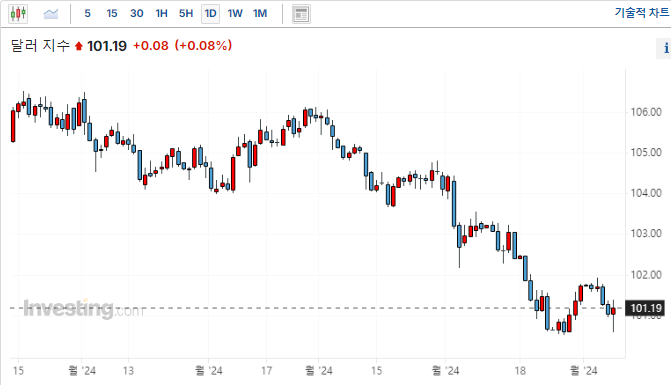Select the 30 minute interval
The width and height of the screenshot is (671, 385).
[x=137, y=14]
